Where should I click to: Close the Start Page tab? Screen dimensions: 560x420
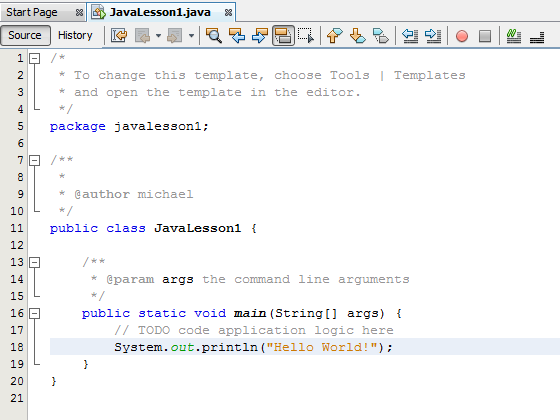coord(79,13)
